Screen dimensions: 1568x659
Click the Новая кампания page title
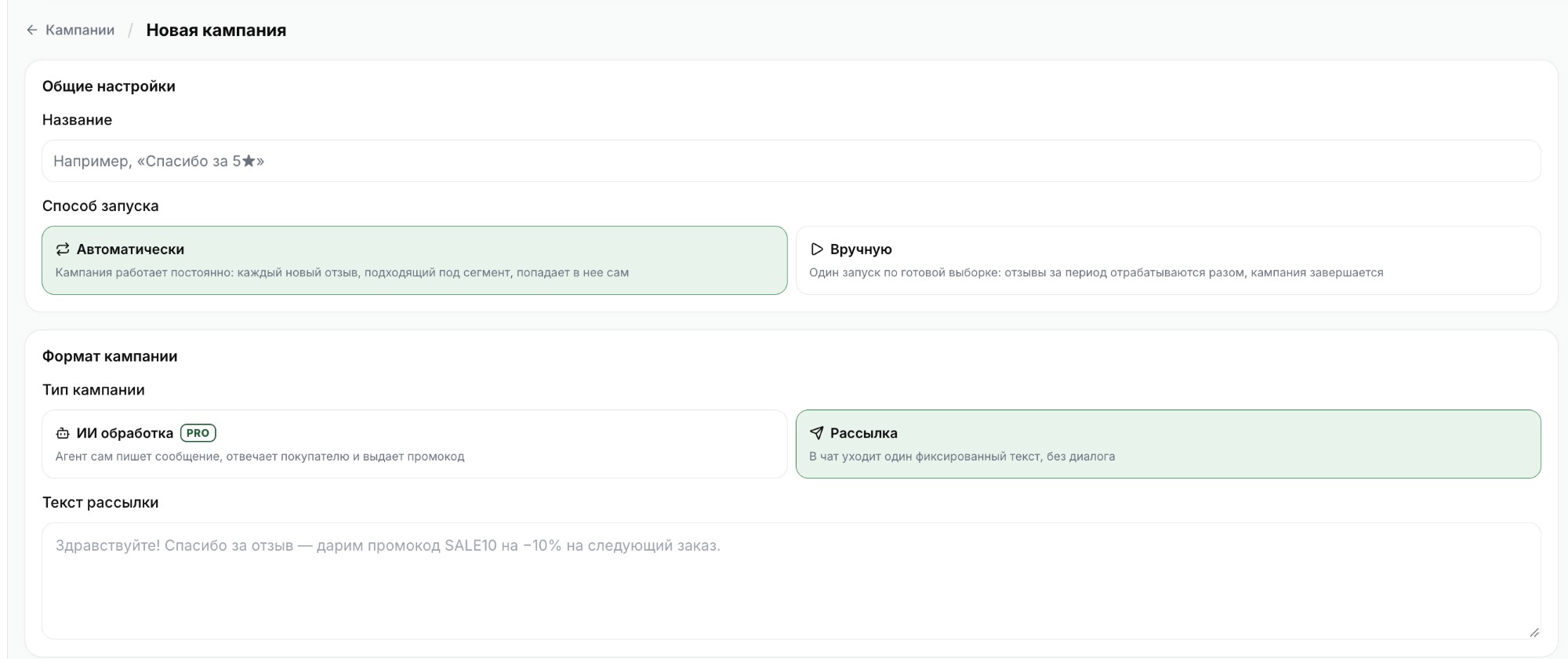click(x=216, y=30)
